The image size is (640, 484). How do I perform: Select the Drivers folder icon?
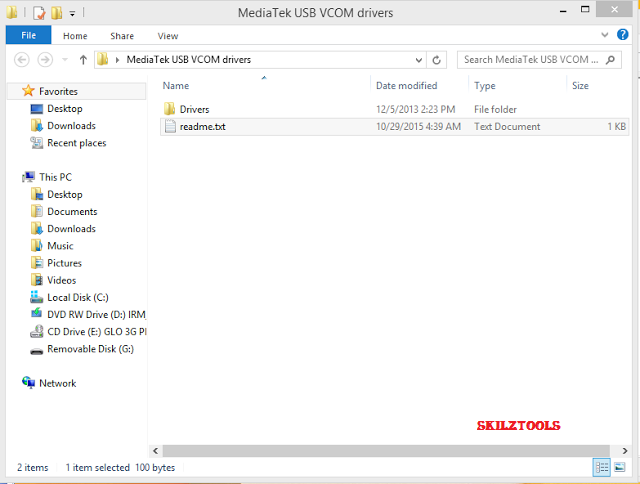(x=169, y=109)
